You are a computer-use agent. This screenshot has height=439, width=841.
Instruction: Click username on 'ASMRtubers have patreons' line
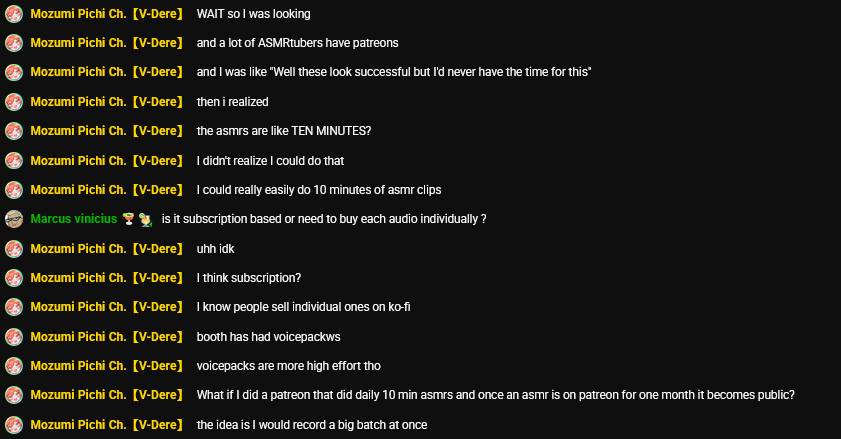pyautogui.click(x=78, y=43)
